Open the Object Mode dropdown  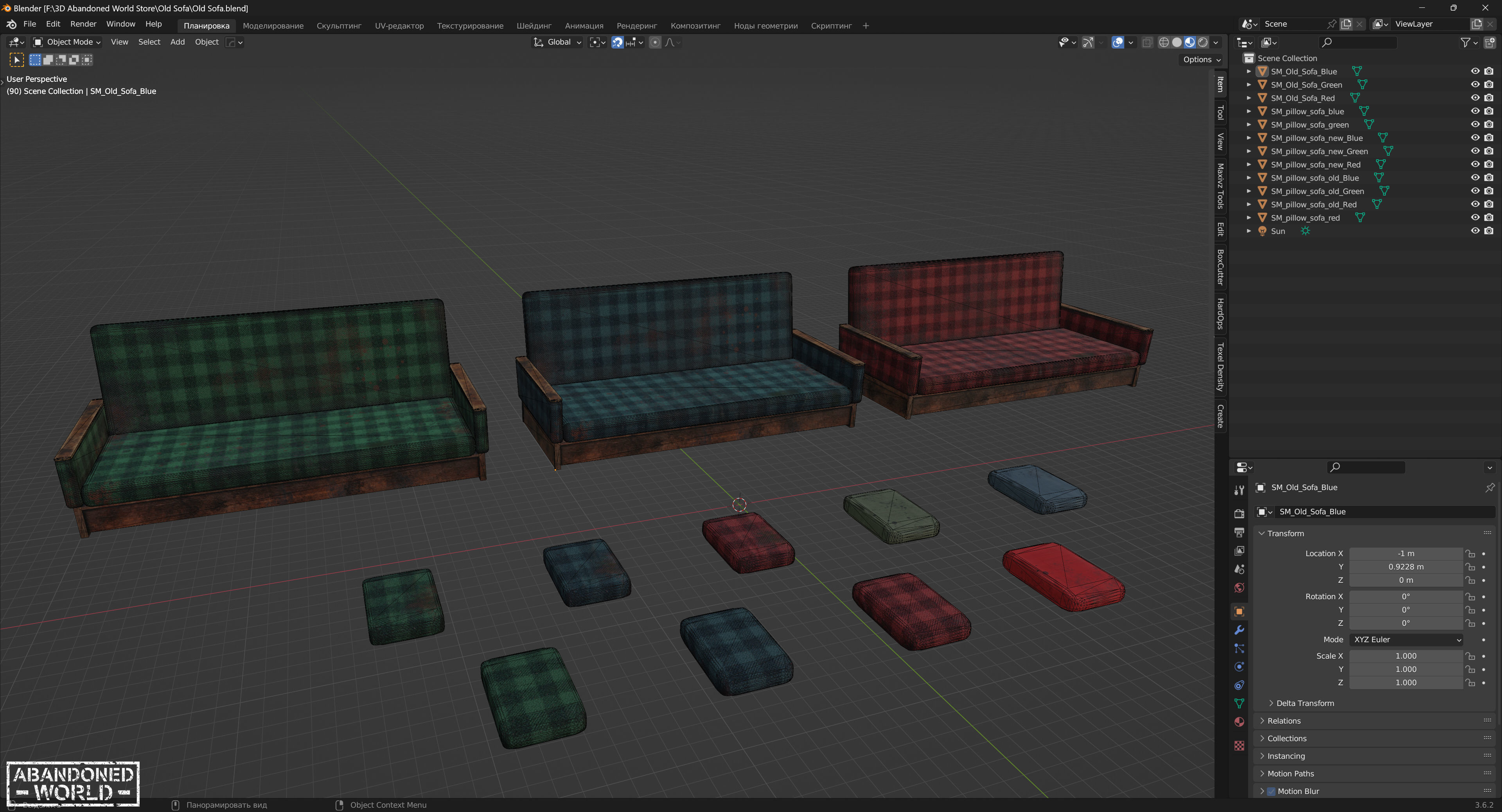click(66, 42)
